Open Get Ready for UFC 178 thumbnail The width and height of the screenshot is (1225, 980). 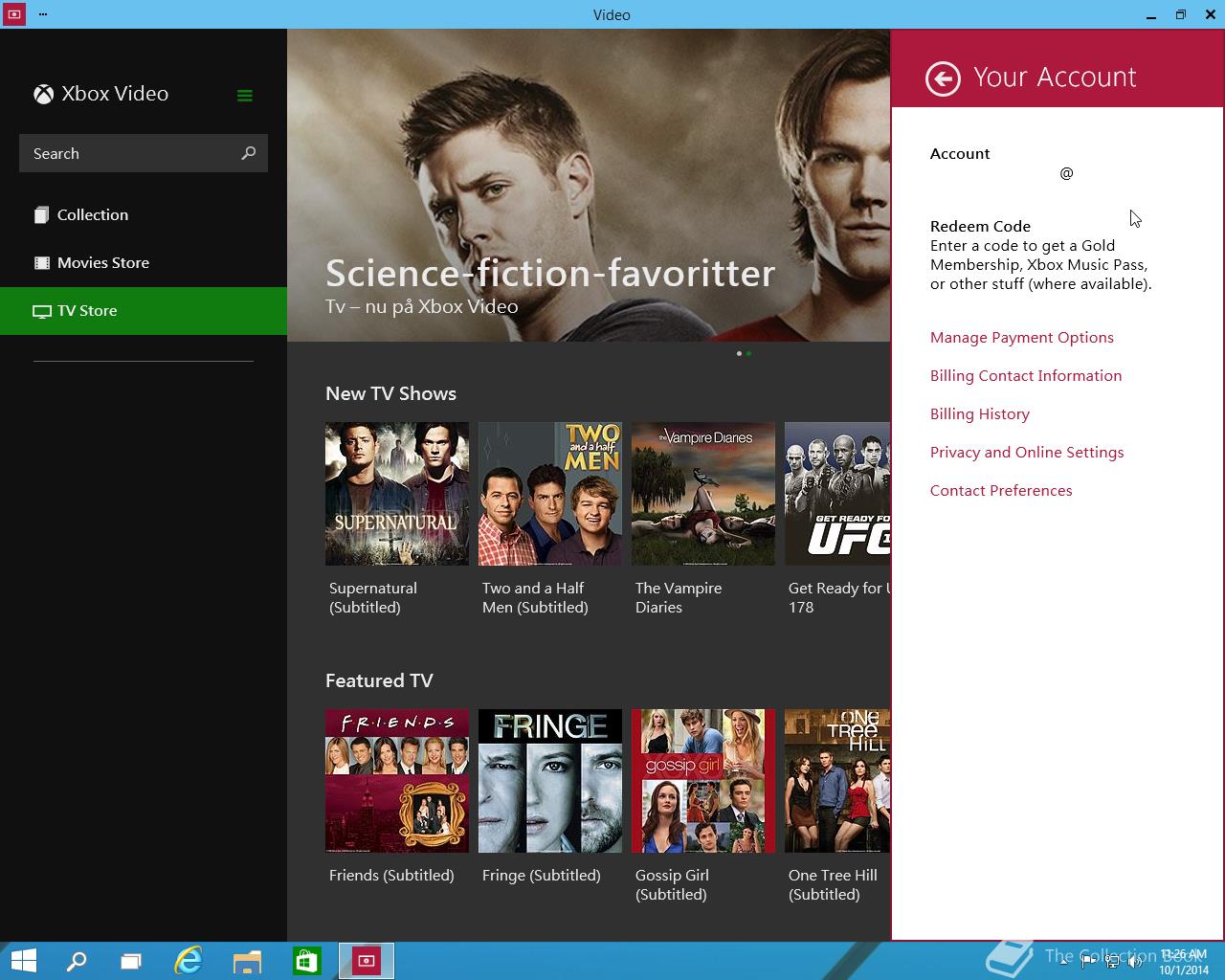point(837,494)
